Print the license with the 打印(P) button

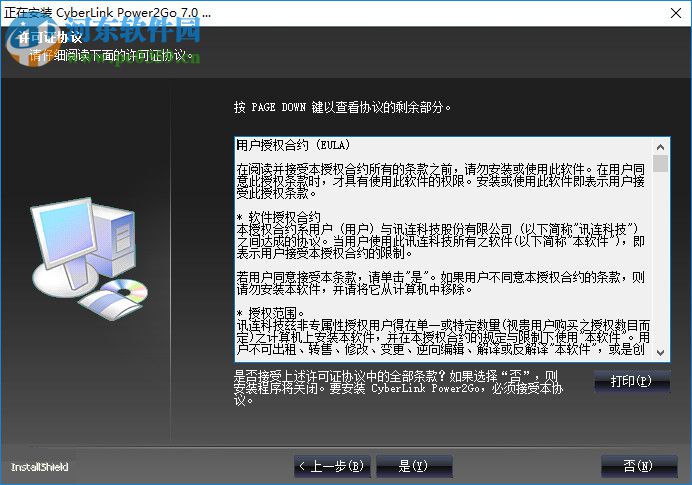(x=632, y=381)
